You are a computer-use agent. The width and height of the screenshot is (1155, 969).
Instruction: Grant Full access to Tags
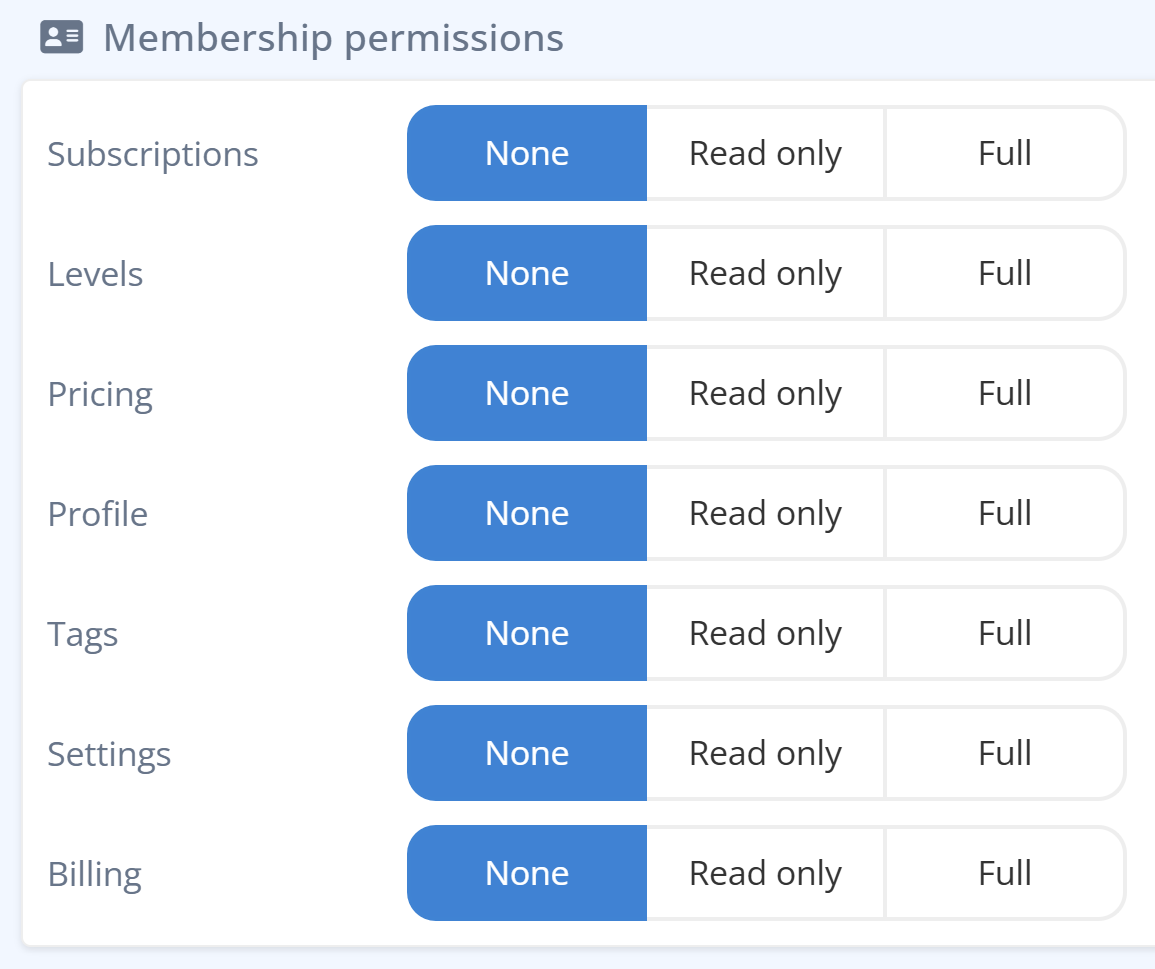pos(1003,633)
